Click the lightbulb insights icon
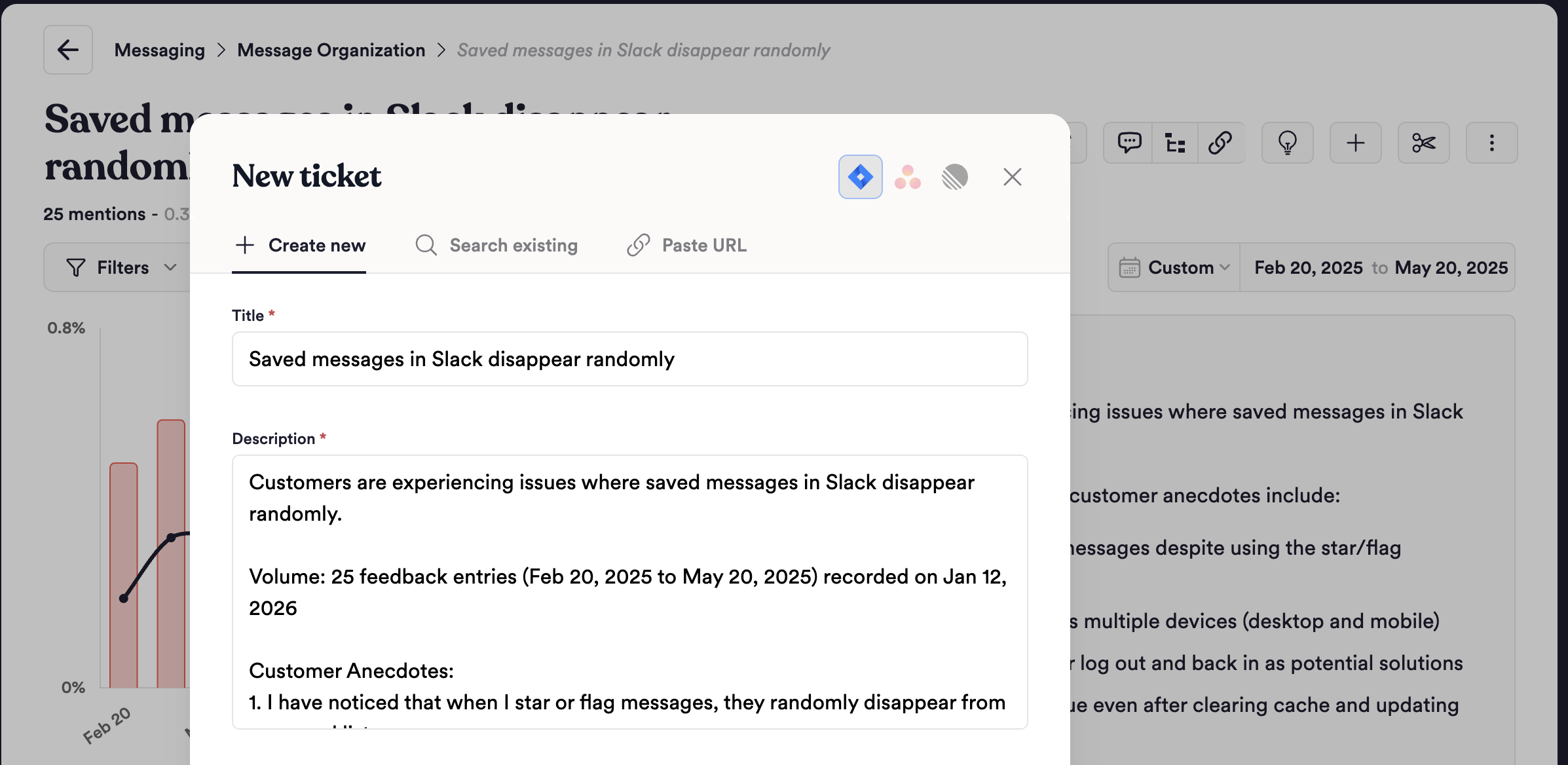The image size is (1568, 765). click(x=1287, y=143)
